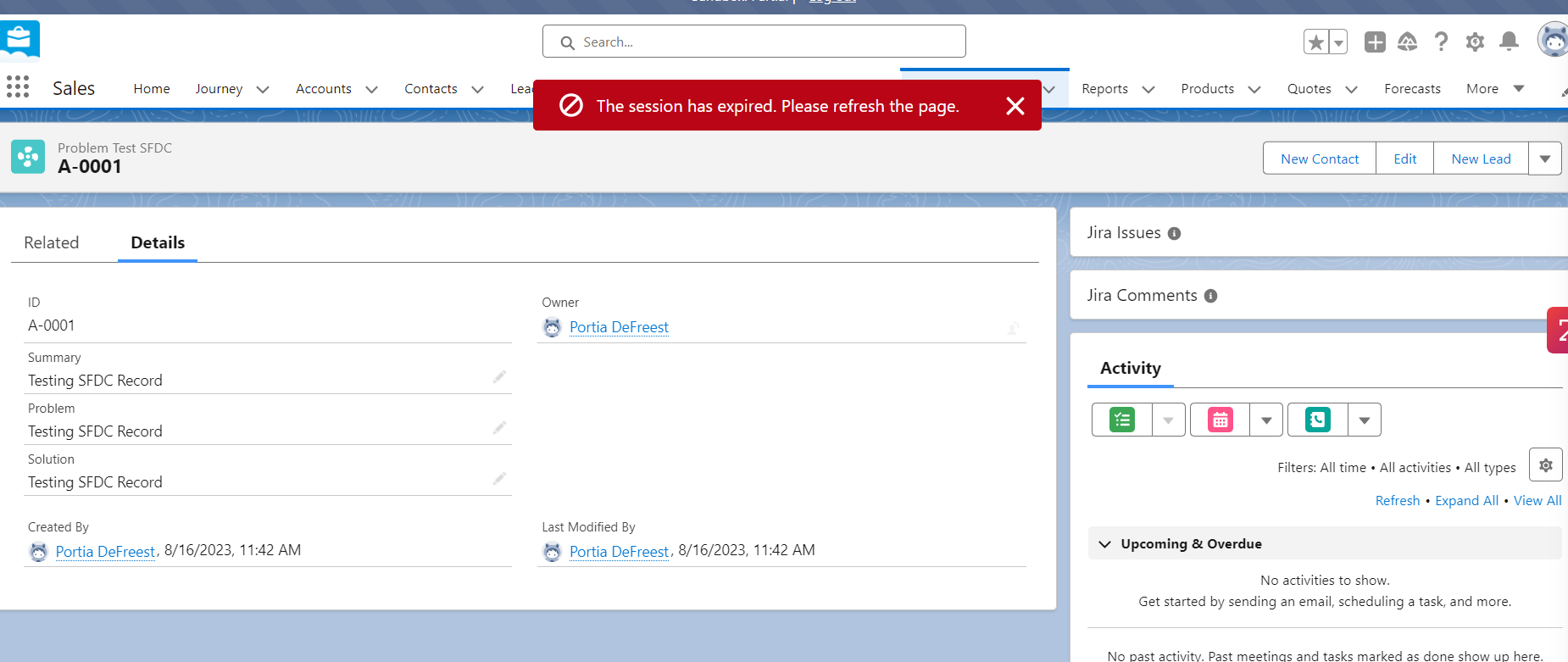Expand the Reports tab dropdown
Screen dimensions: 1568x662
pyautogui.click(x=1148, y=89)
